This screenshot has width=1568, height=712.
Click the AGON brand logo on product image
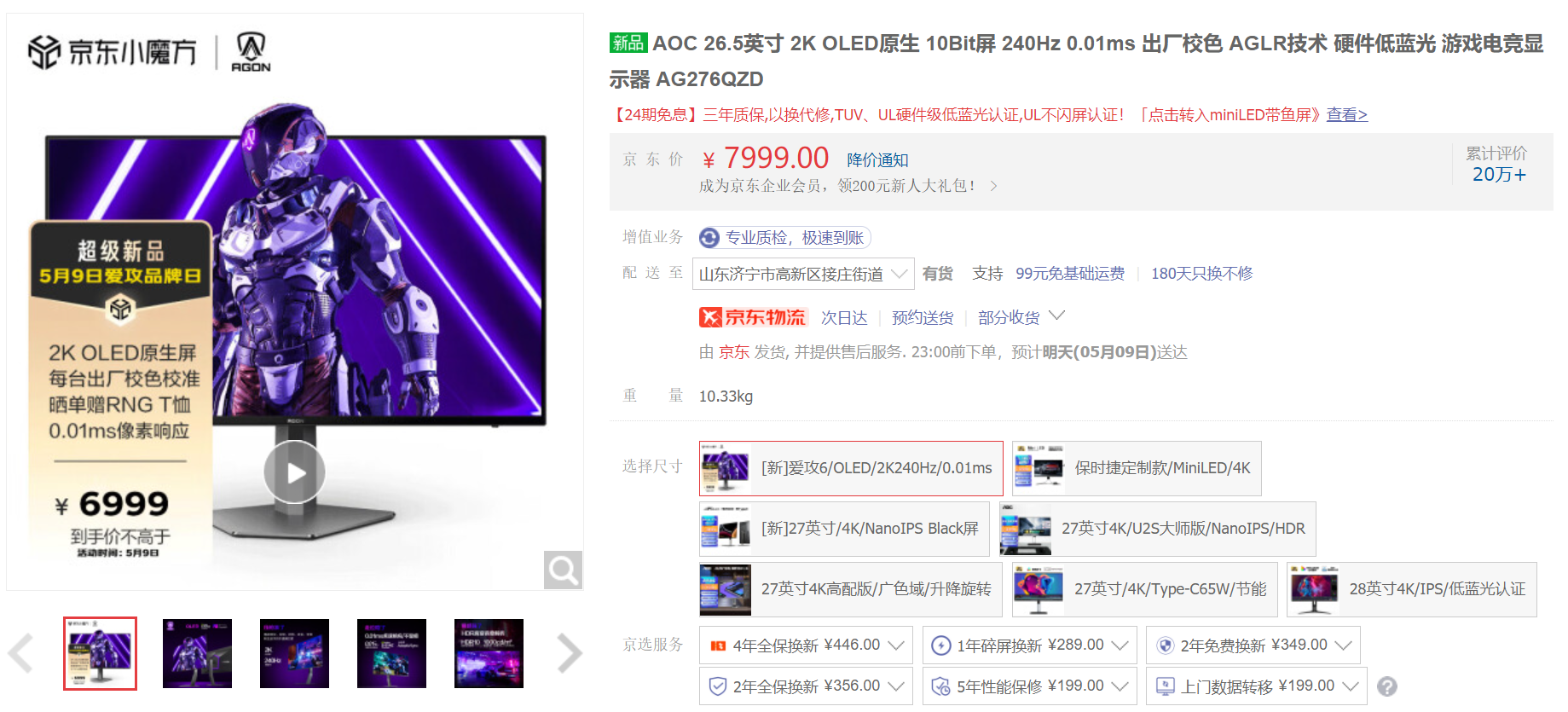point(251,52)
